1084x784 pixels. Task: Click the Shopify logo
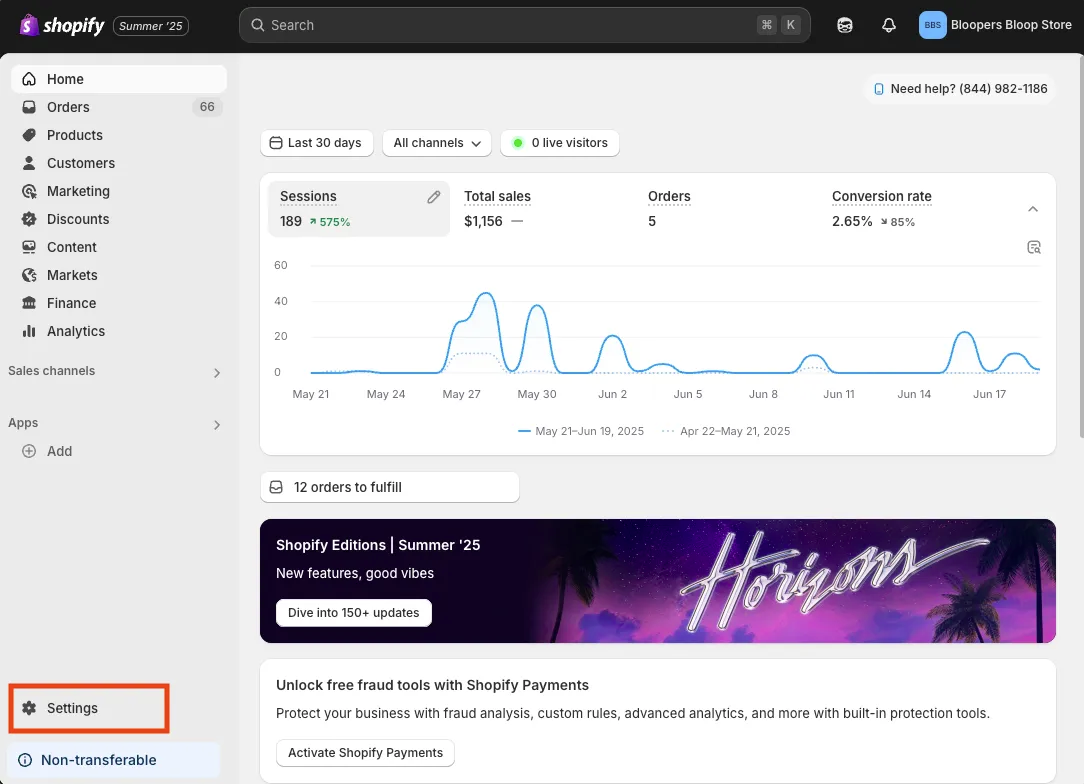tap(62, 26)
